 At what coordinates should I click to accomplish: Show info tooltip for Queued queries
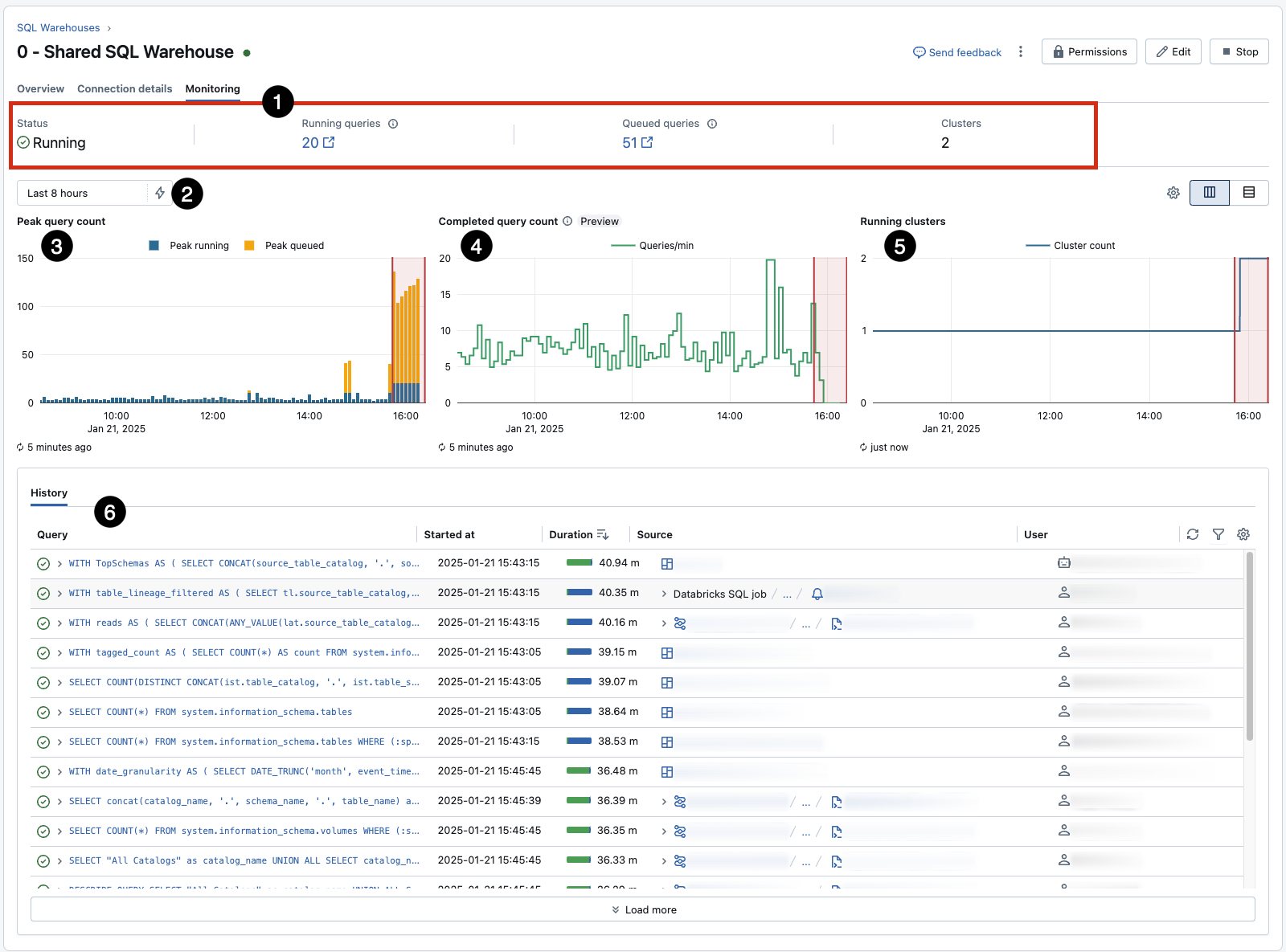coord(712,124)
